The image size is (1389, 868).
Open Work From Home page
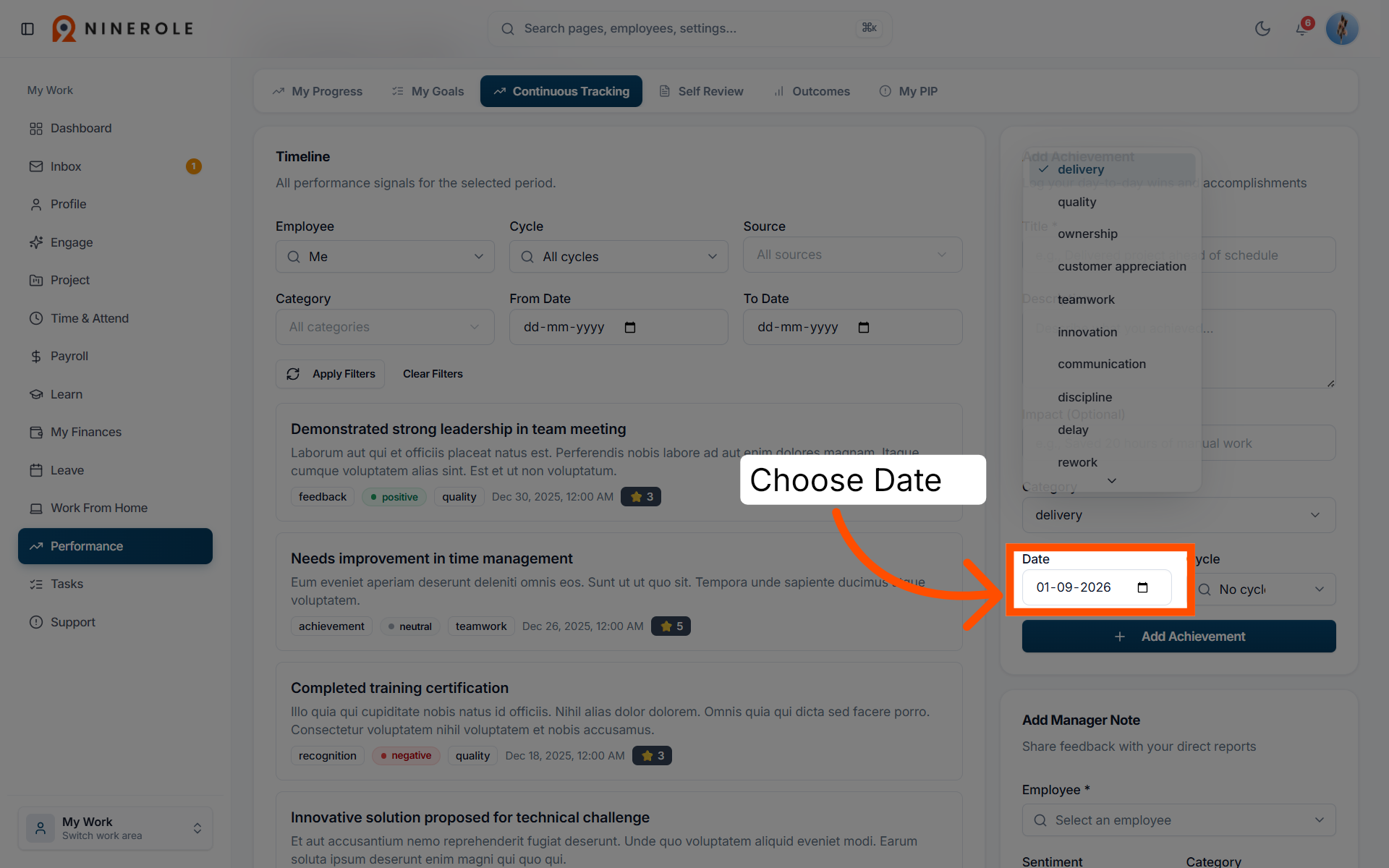pyautogui.click(x=116, y=508)
